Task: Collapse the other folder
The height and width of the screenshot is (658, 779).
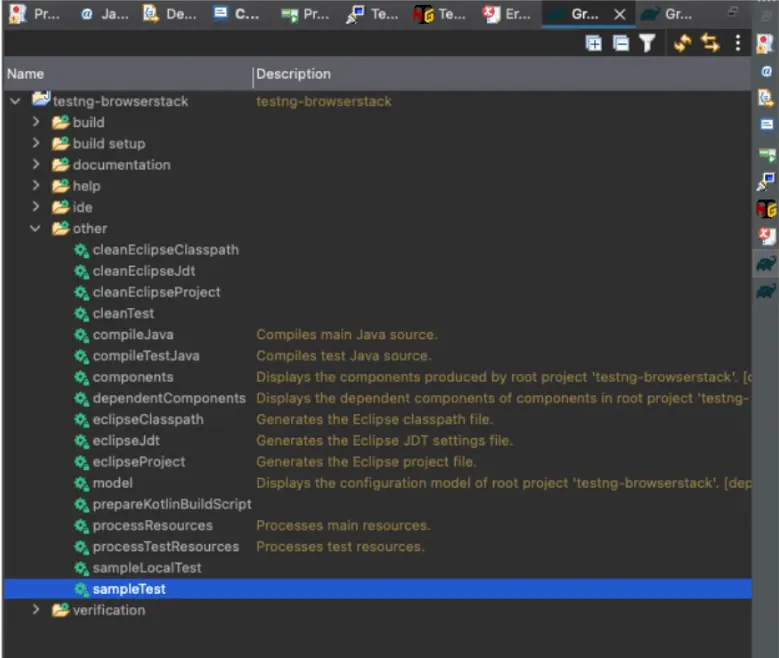Action: tap(36, 228)
